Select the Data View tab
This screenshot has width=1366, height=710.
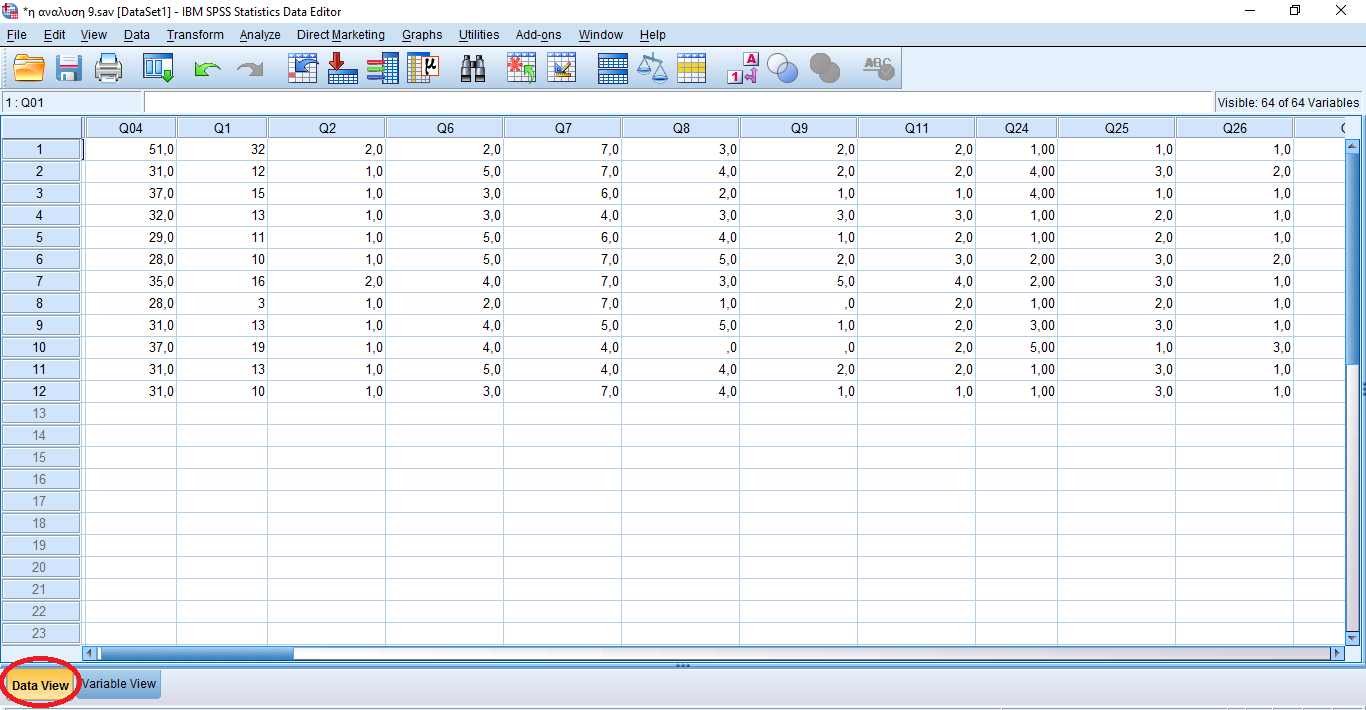40,685
